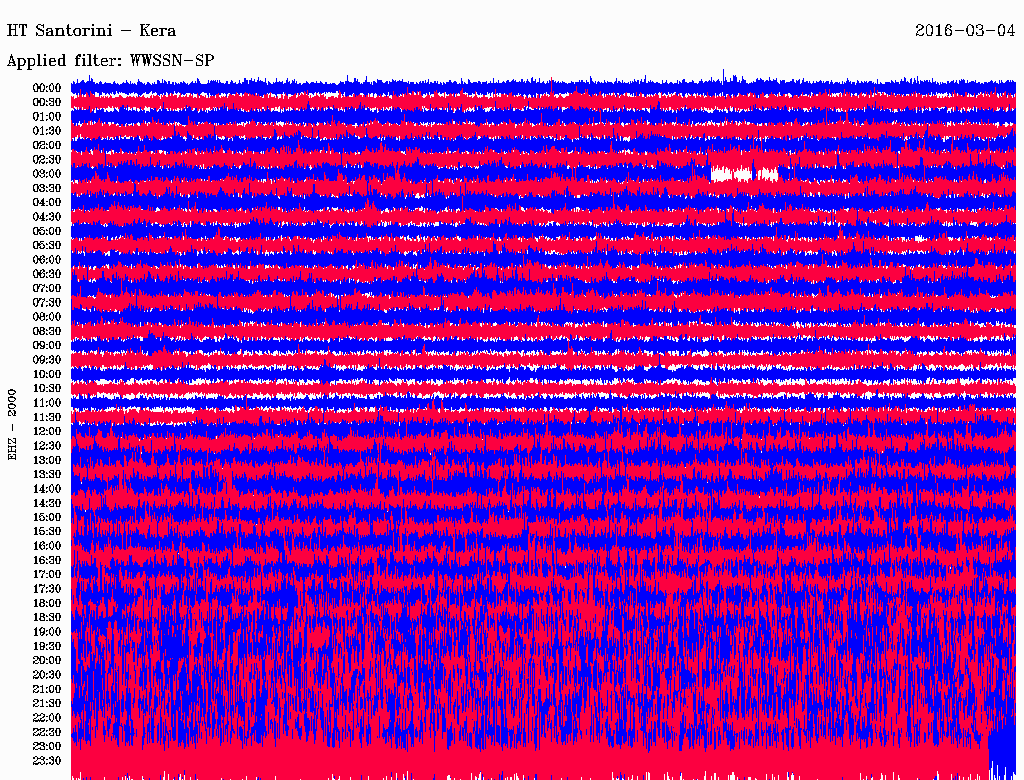The height and width of the screenshot is (780, 1024).
Task: Click the vertical EHZ channel axis label
Action: tap(13, 424)
